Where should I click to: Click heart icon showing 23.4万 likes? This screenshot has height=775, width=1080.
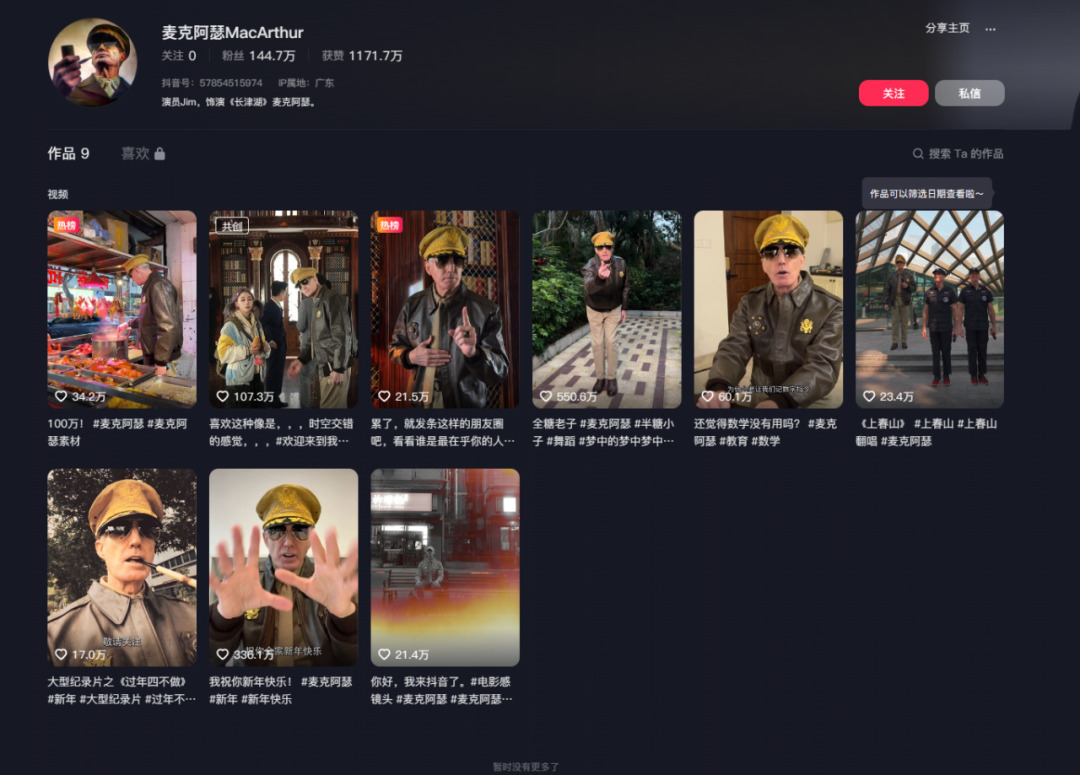[870, 396]
